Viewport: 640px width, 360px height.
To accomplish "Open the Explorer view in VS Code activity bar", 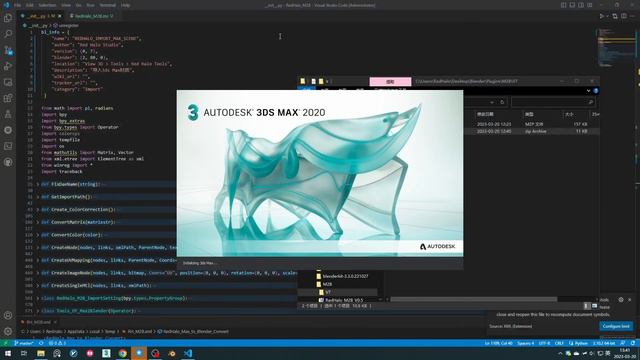I will click(8, 18).
